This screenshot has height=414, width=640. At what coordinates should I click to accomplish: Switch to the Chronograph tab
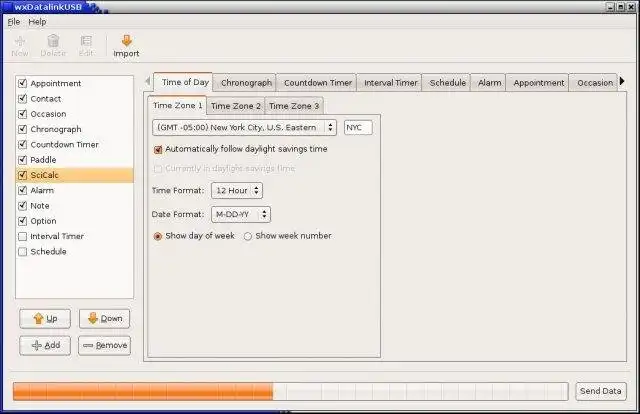246,82
